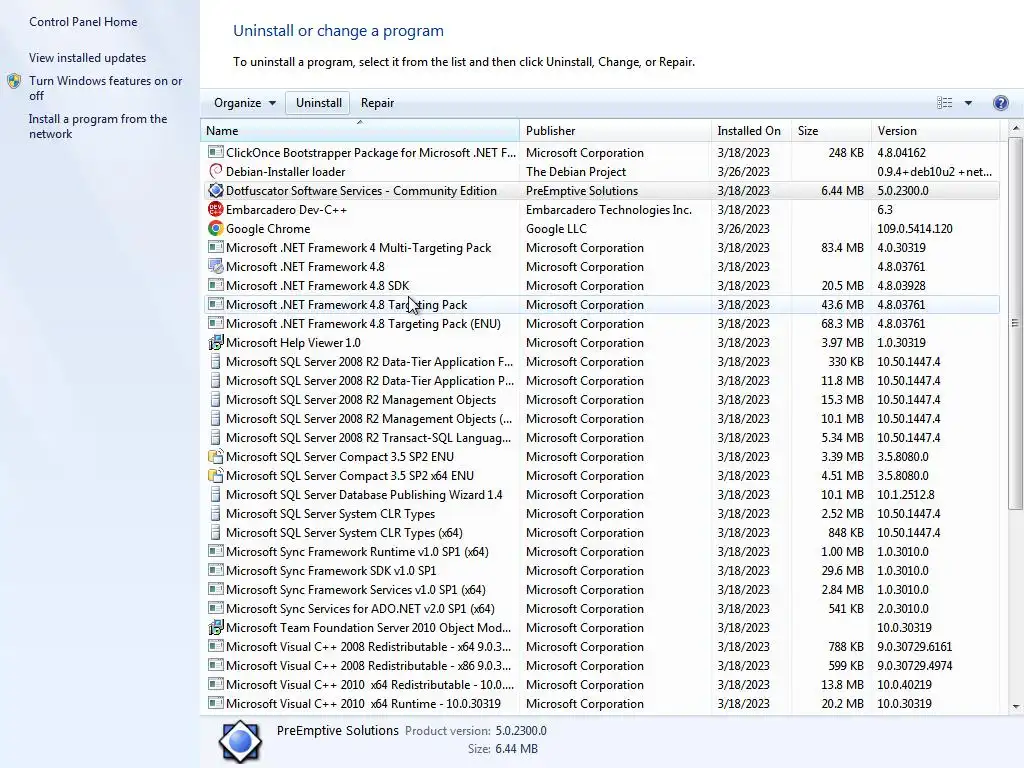Click the Microsoft .NET Framework 4.8 icon

coord(216,266)
